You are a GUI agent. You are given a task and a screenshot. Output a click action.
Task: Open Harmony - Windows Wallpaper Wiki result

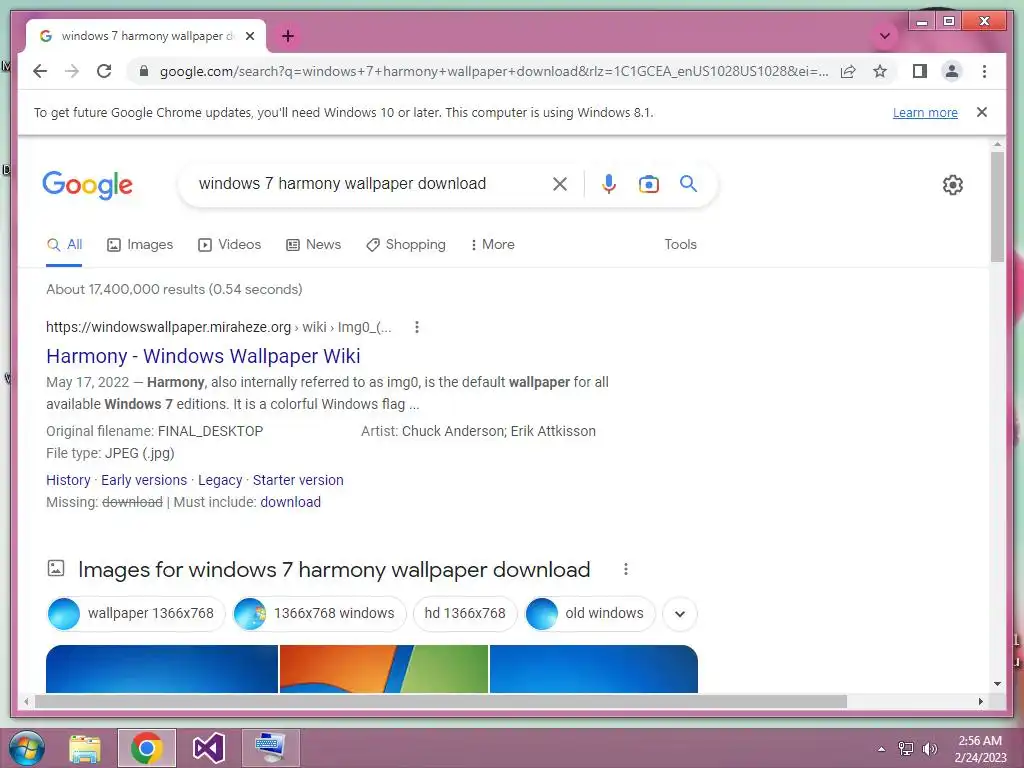click(203, 356)
